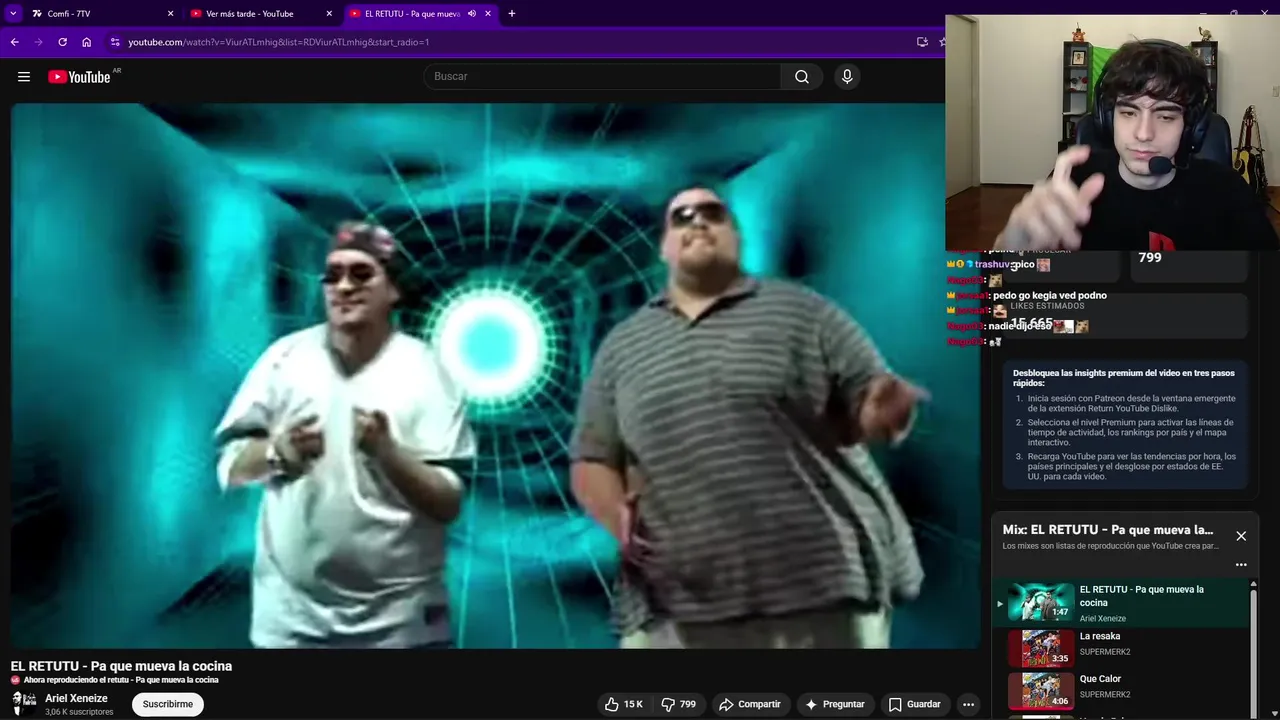
Task: Click the Ariel Xeneize channel avatar
Action: pos(24,703)
